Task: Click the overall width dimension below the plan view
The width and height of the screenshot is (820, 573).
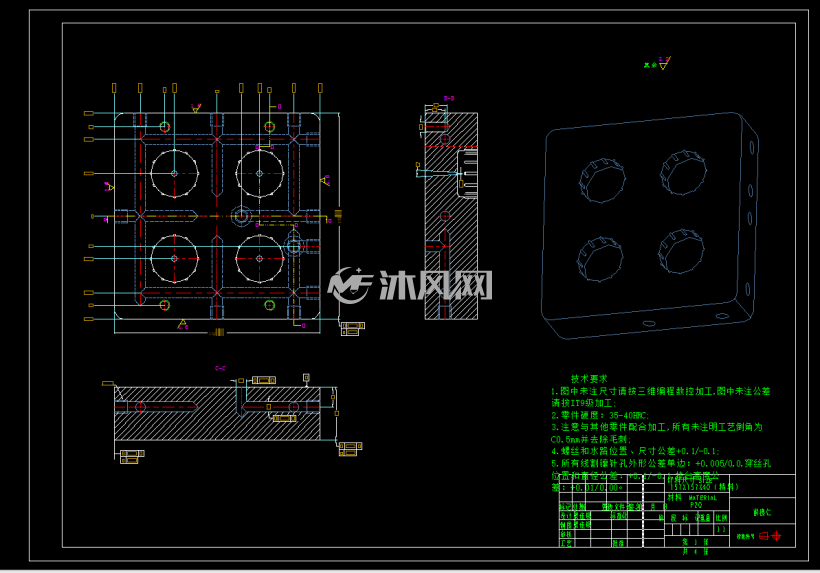Action: pos(218,333)
